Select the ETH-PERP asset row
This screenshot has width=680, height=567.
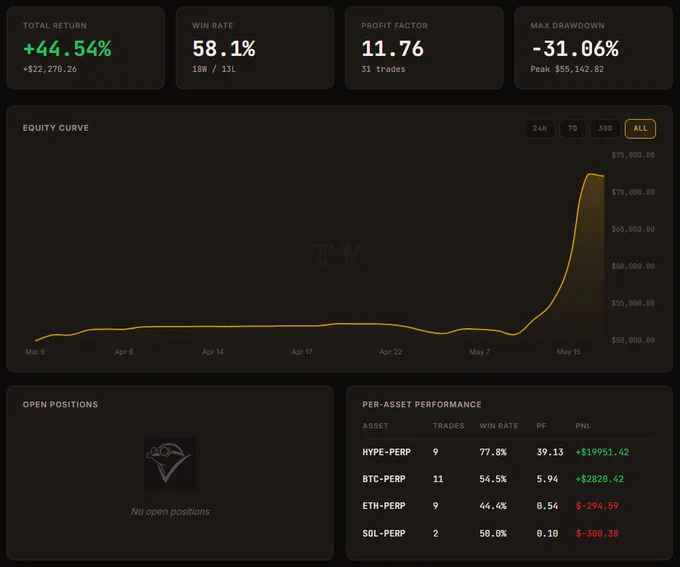point(507,506)
